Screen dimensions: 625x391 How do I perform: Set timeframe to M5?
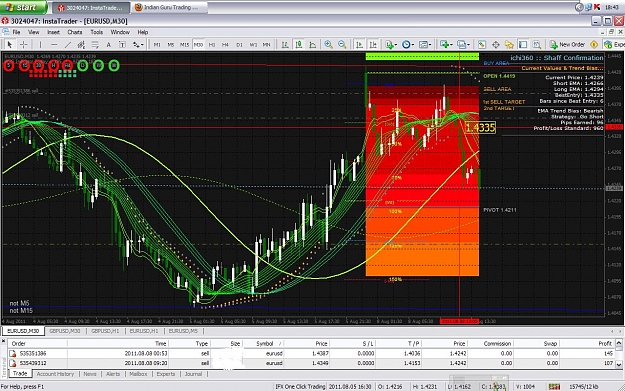pyautogui.click(x=171, y=45)
